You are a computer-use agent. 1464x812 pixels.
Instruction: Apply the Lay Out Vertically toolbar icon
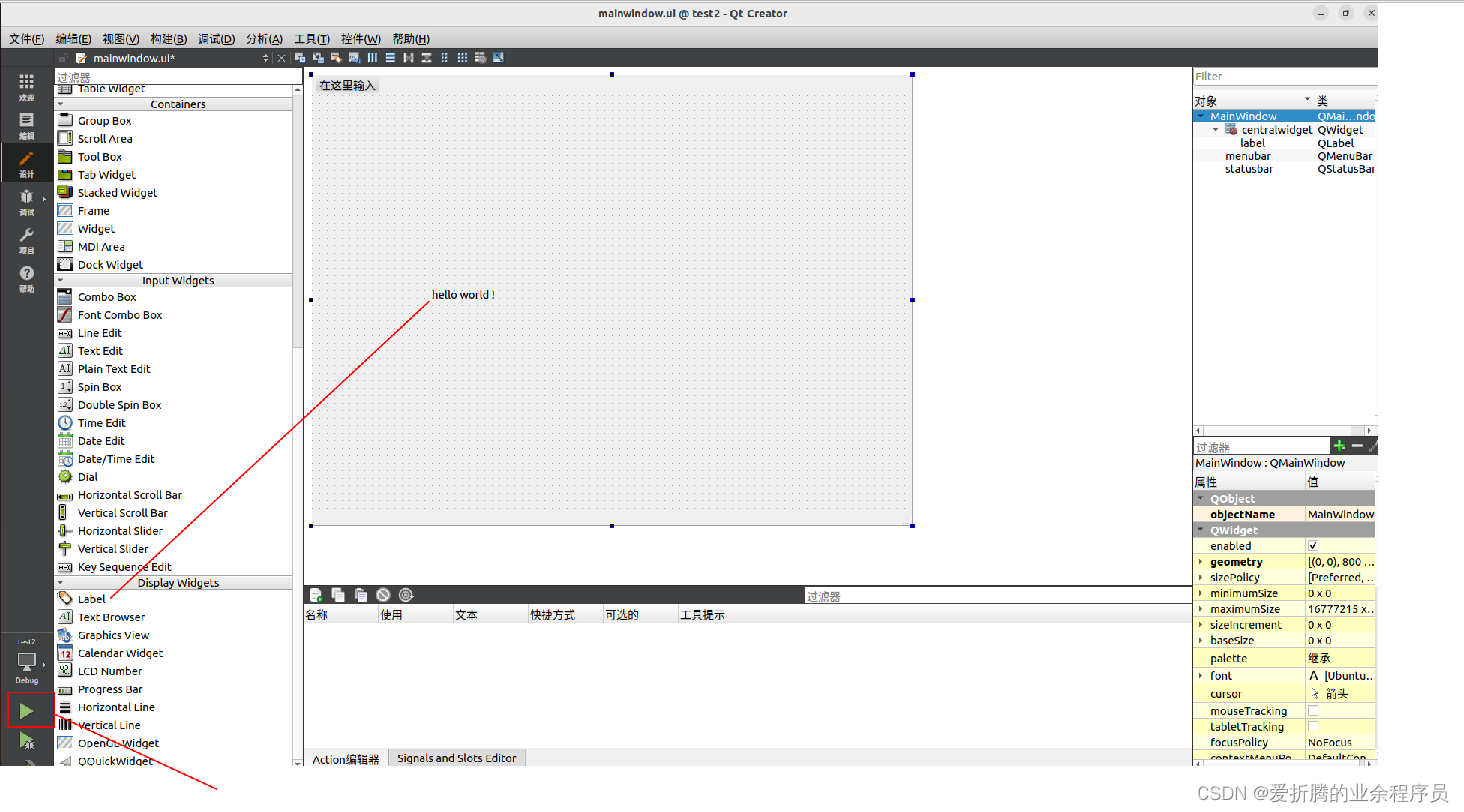390,58
